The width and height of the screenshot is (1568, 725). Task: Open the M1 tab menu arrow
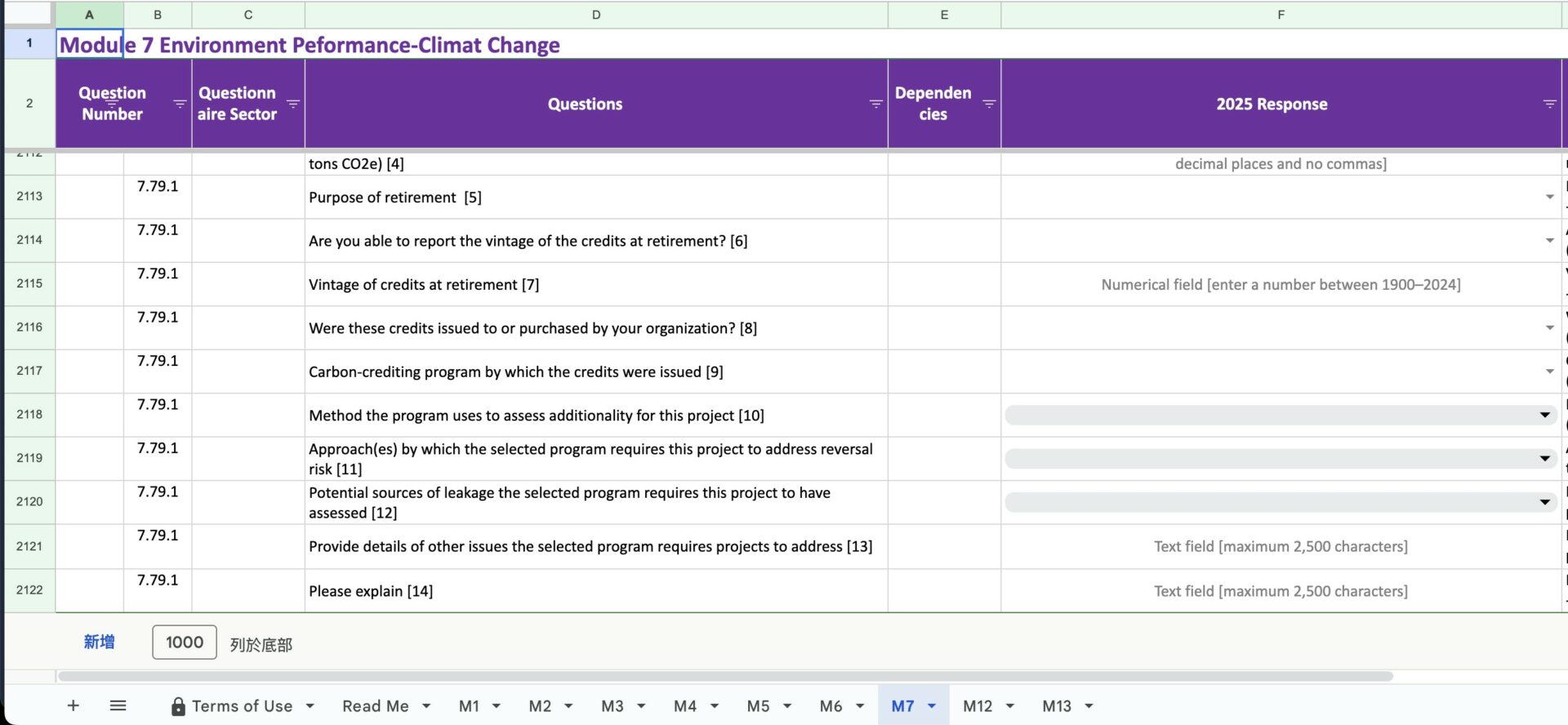point(496,706)
